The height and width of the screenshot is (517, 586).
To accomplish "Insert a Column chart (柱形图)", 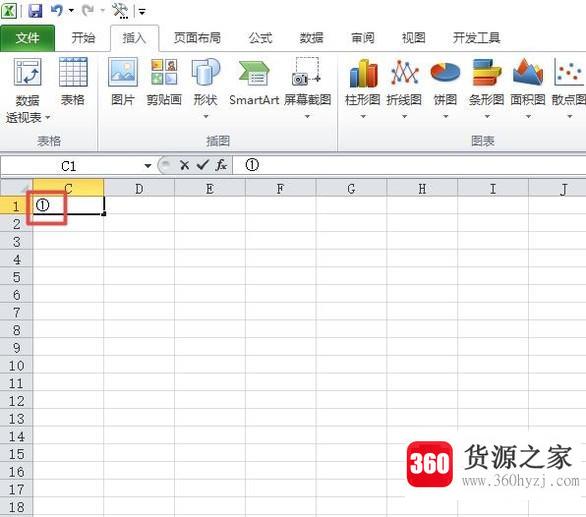I will click(363, 88).
